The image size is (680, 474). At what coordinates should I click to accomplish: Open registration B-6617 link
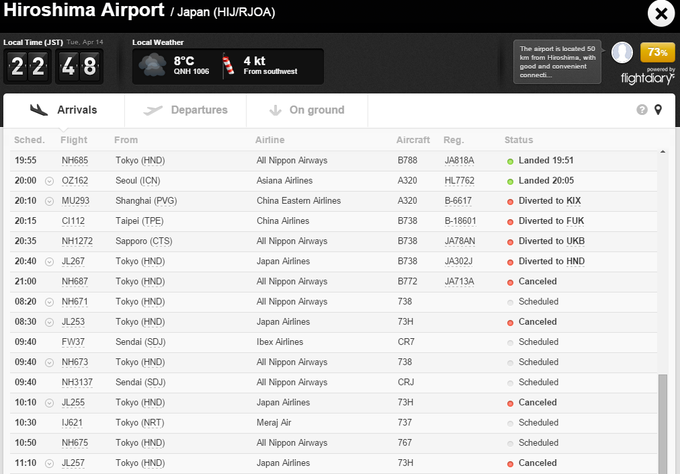pyautogui.click(x=458, y=201)
